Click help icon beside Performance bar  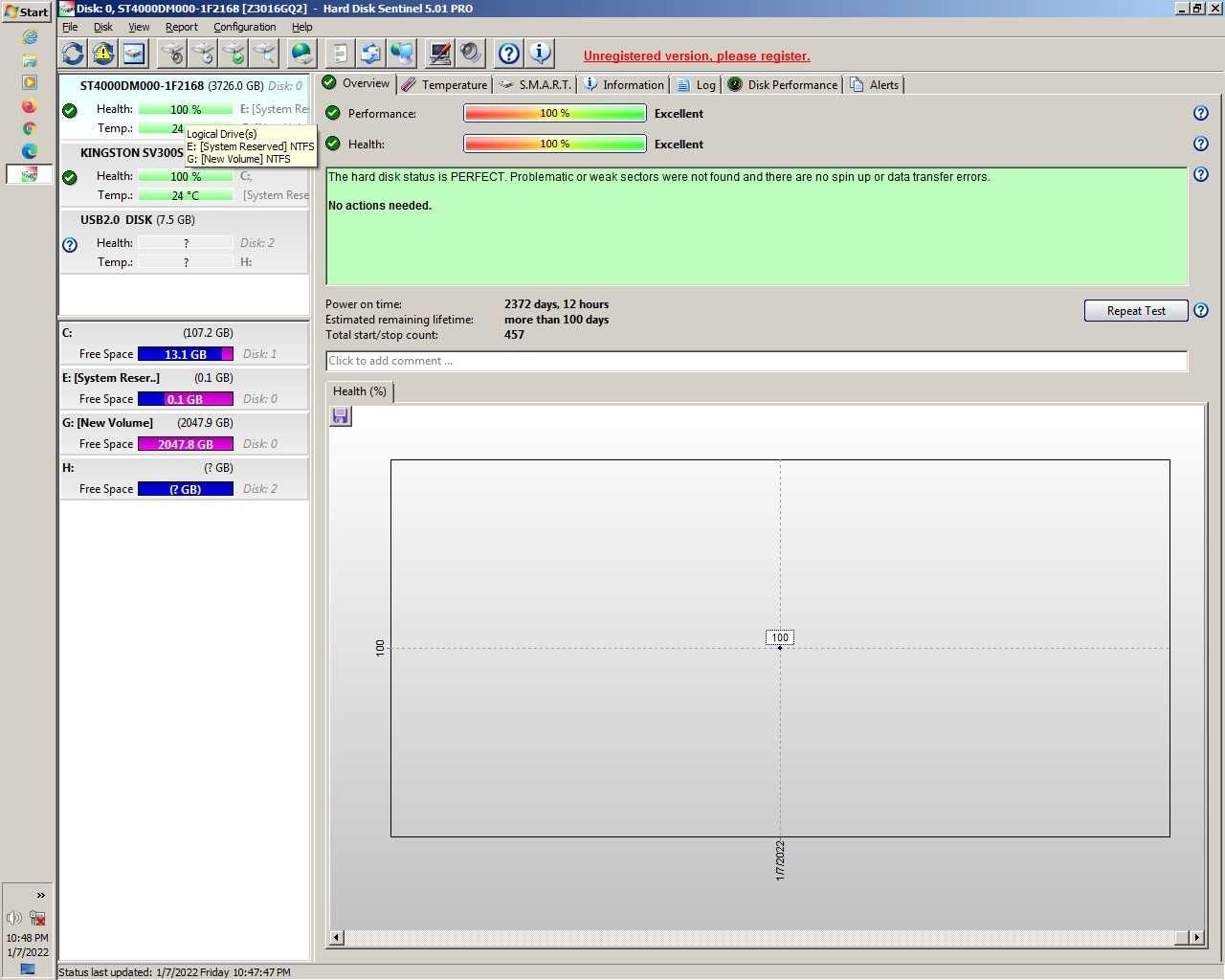point(1201,113)
